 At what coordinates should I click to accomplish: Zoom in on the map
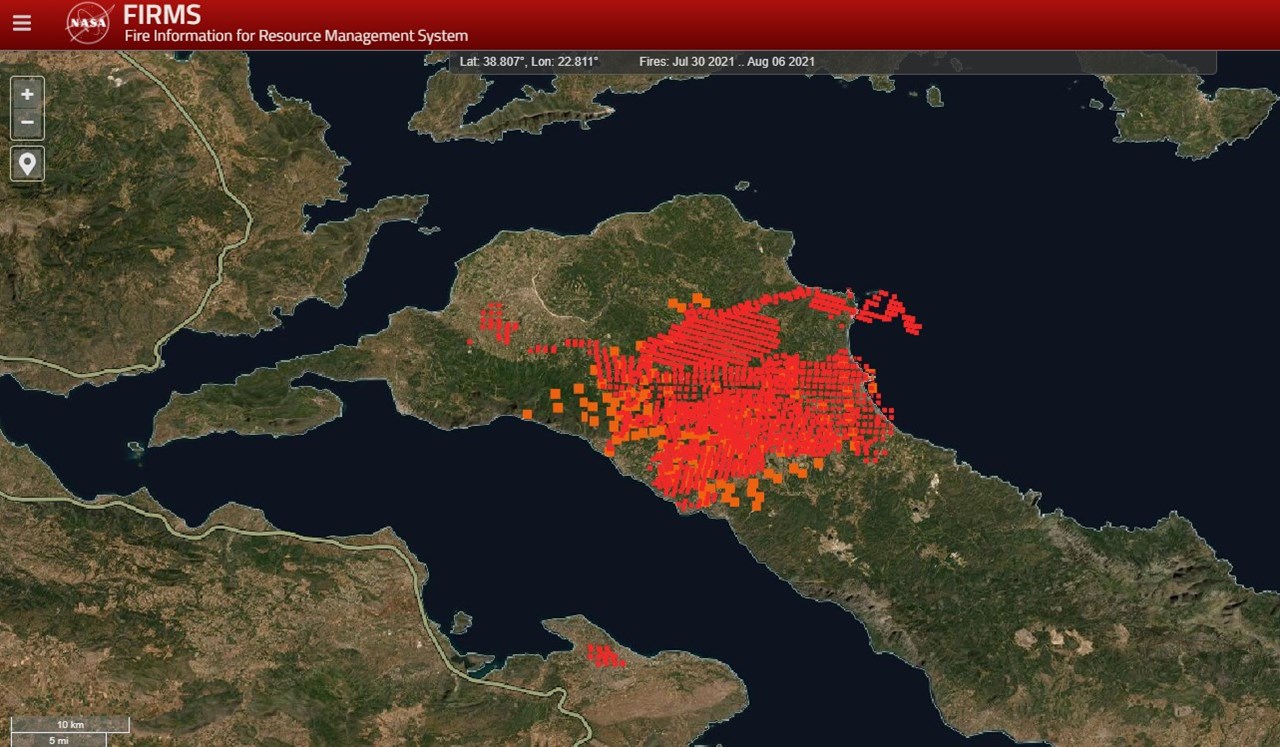pyautogui.click(x=27, y=94)
